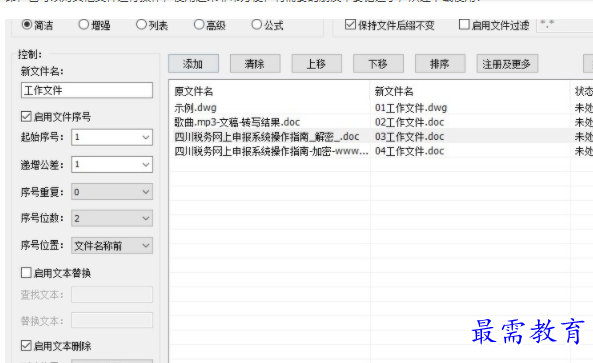Enable 启用文件过滤 checkbox
This screenshot has height=363, width=593.
(464, 25)
